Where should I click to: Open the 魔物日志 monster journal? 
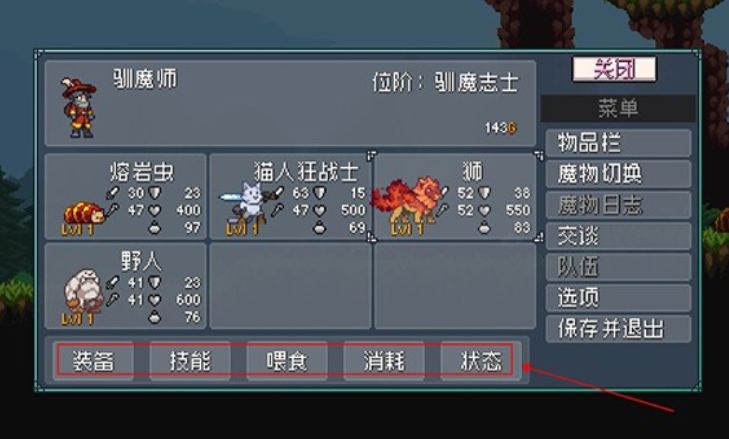(618, 205)
